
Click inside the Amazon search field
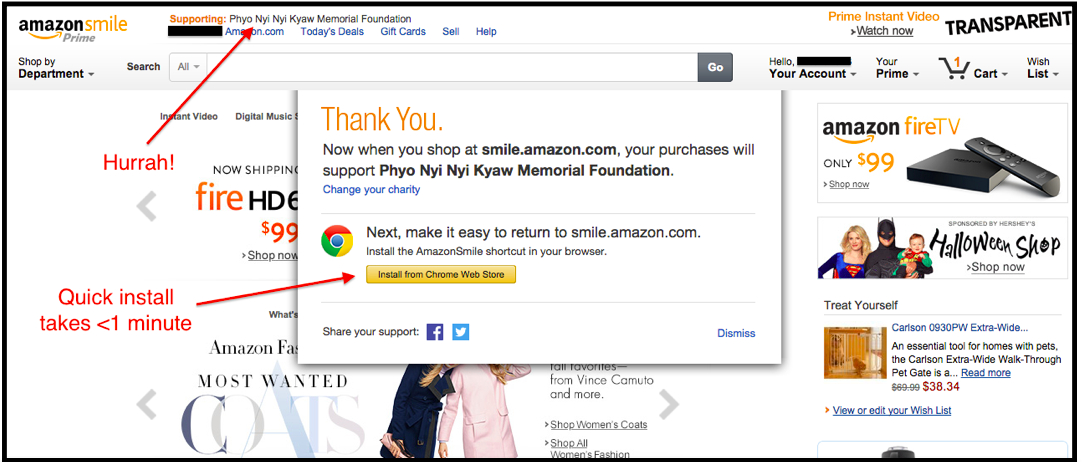(x=452, y=67)
